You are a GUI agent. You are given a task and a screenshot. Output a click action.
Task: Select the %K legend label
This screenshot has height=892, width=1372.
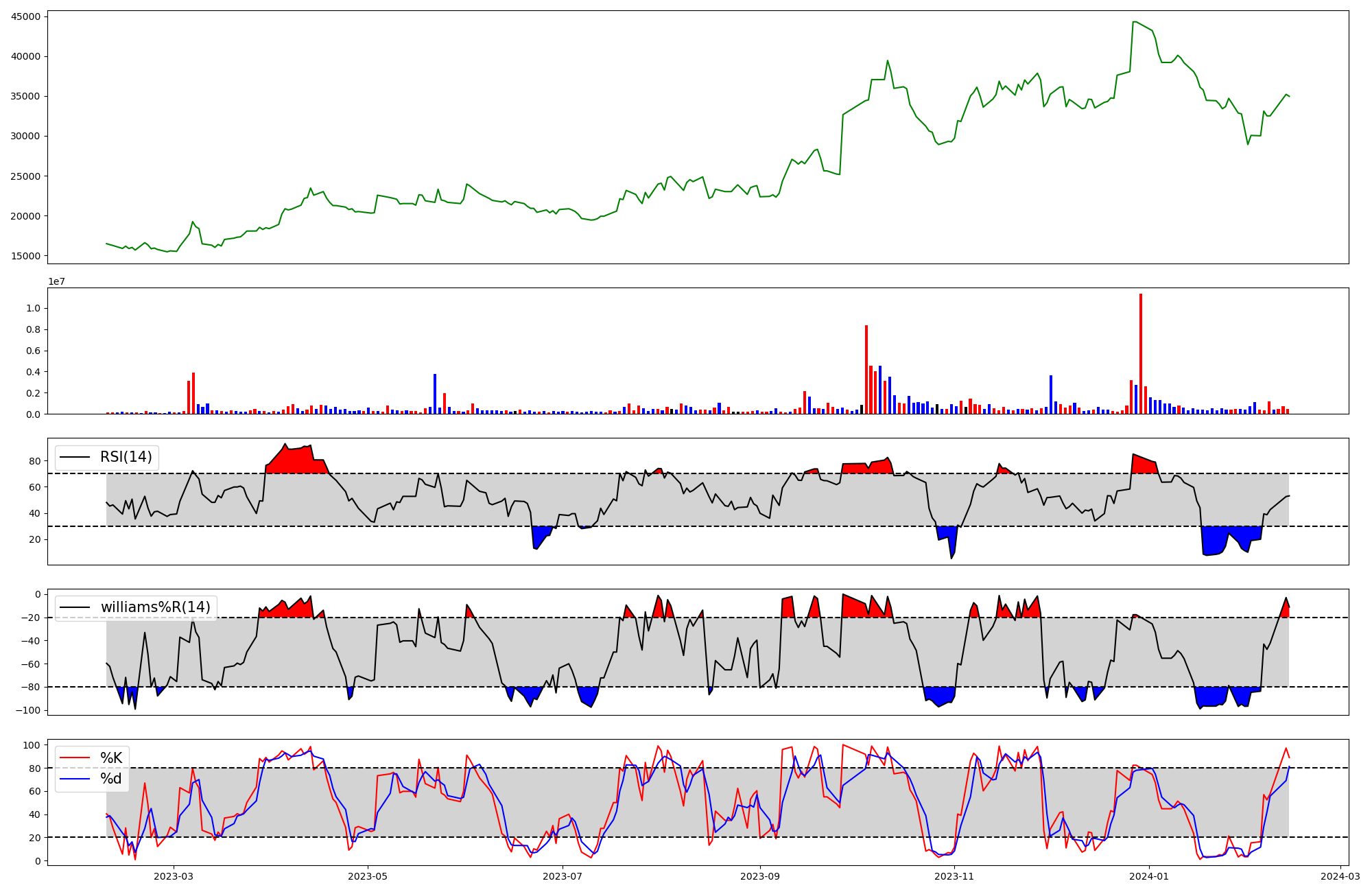[111, 758]
